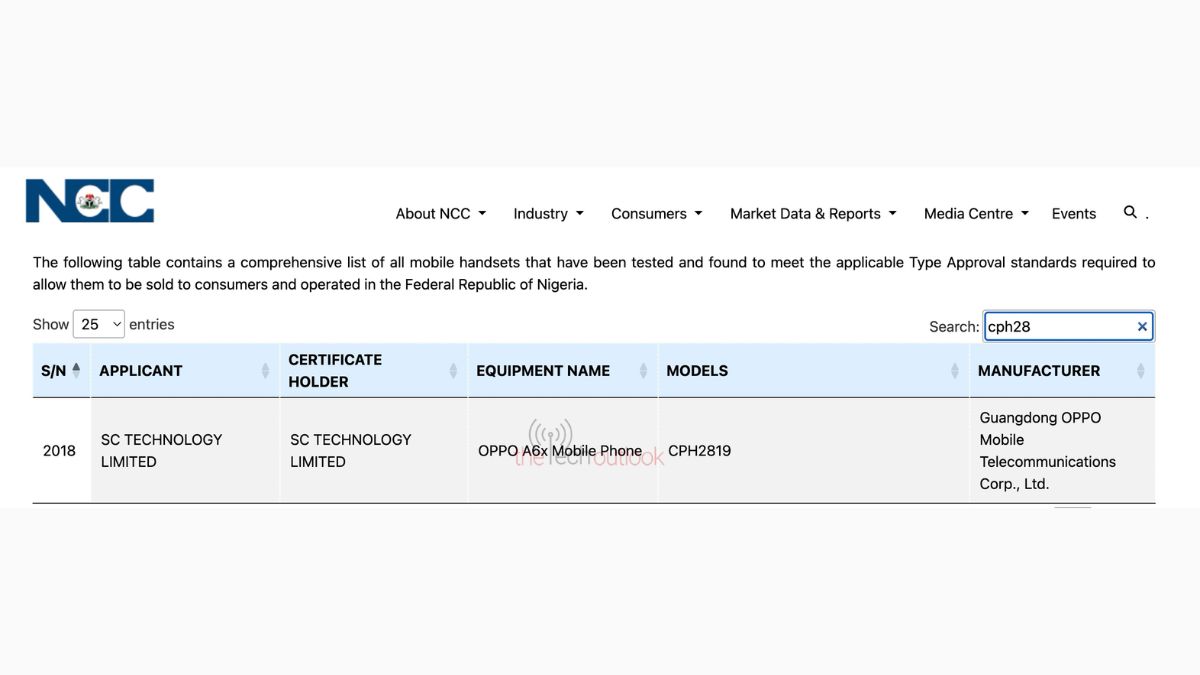The width and height of the screenshot is (1200, 675).
Task: Expand the Media Centre menu
Action: [x=975, y=214]
